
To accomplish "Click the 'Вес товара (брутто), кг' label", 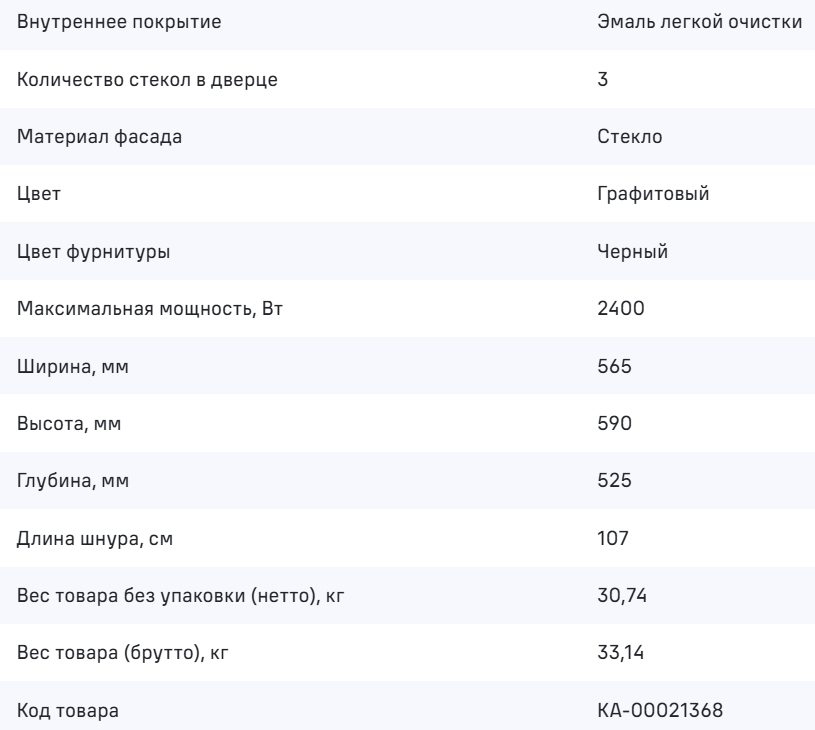I will 130,656.
